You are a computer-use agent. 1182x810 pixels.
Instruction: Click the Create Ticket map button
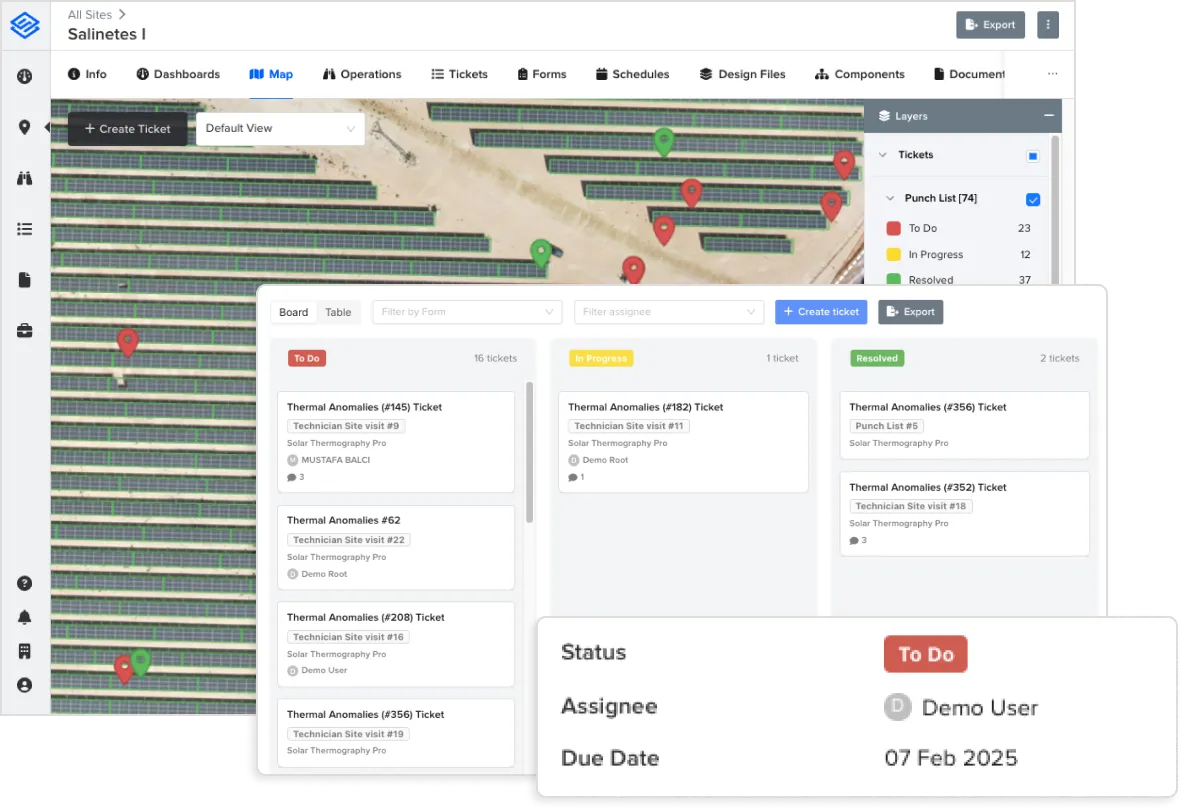(127, 129)
